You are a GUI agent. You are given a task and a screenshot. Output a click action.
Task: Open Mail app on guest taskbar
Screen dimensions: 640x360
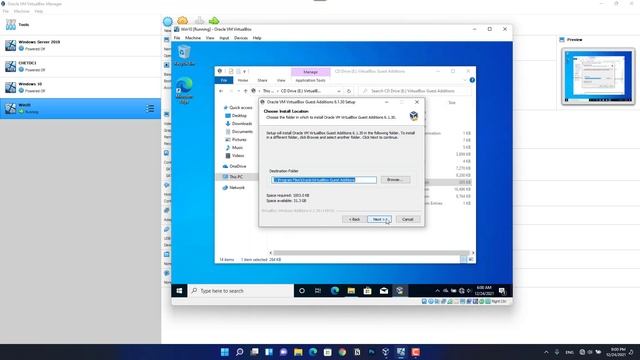pos(384,291)
